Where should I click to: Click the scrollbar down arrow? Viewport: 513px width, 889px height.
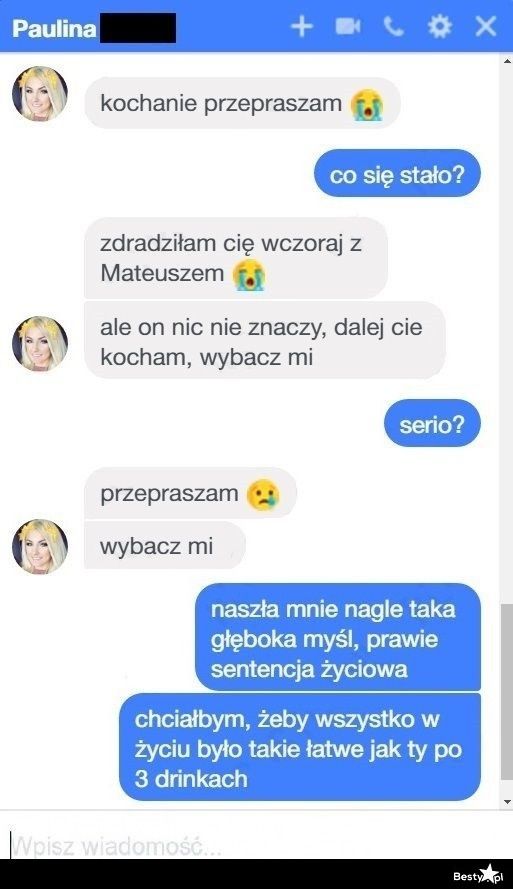(507, 802)
